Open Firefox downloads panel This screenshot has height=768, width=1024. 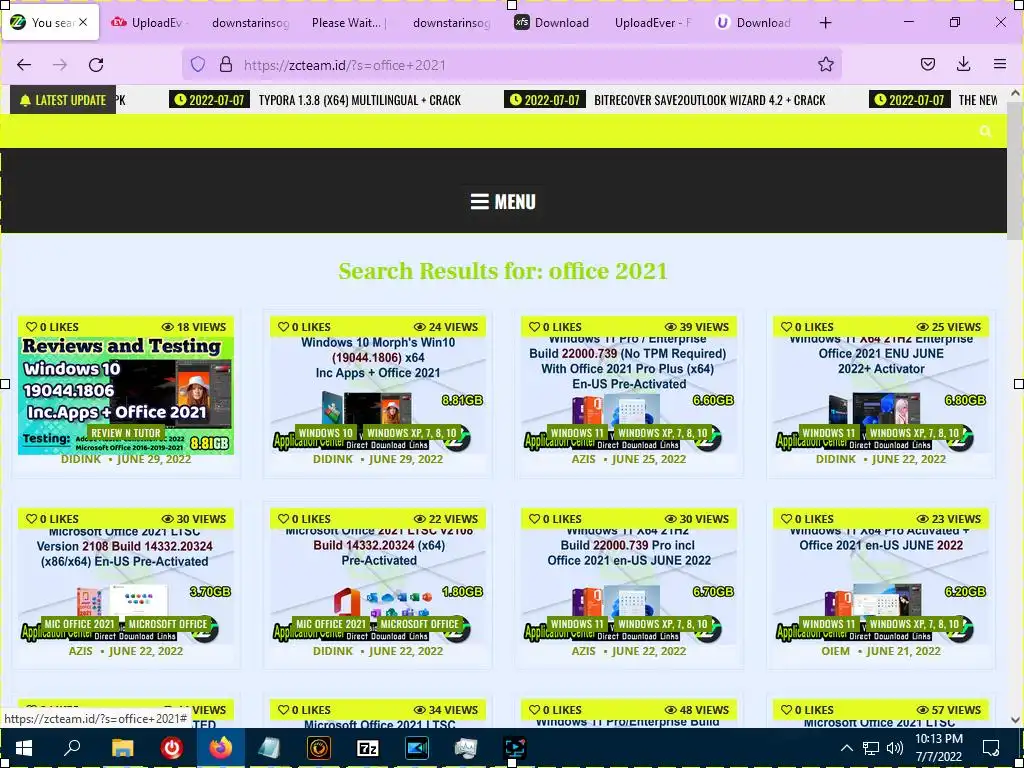coord(963,64)
